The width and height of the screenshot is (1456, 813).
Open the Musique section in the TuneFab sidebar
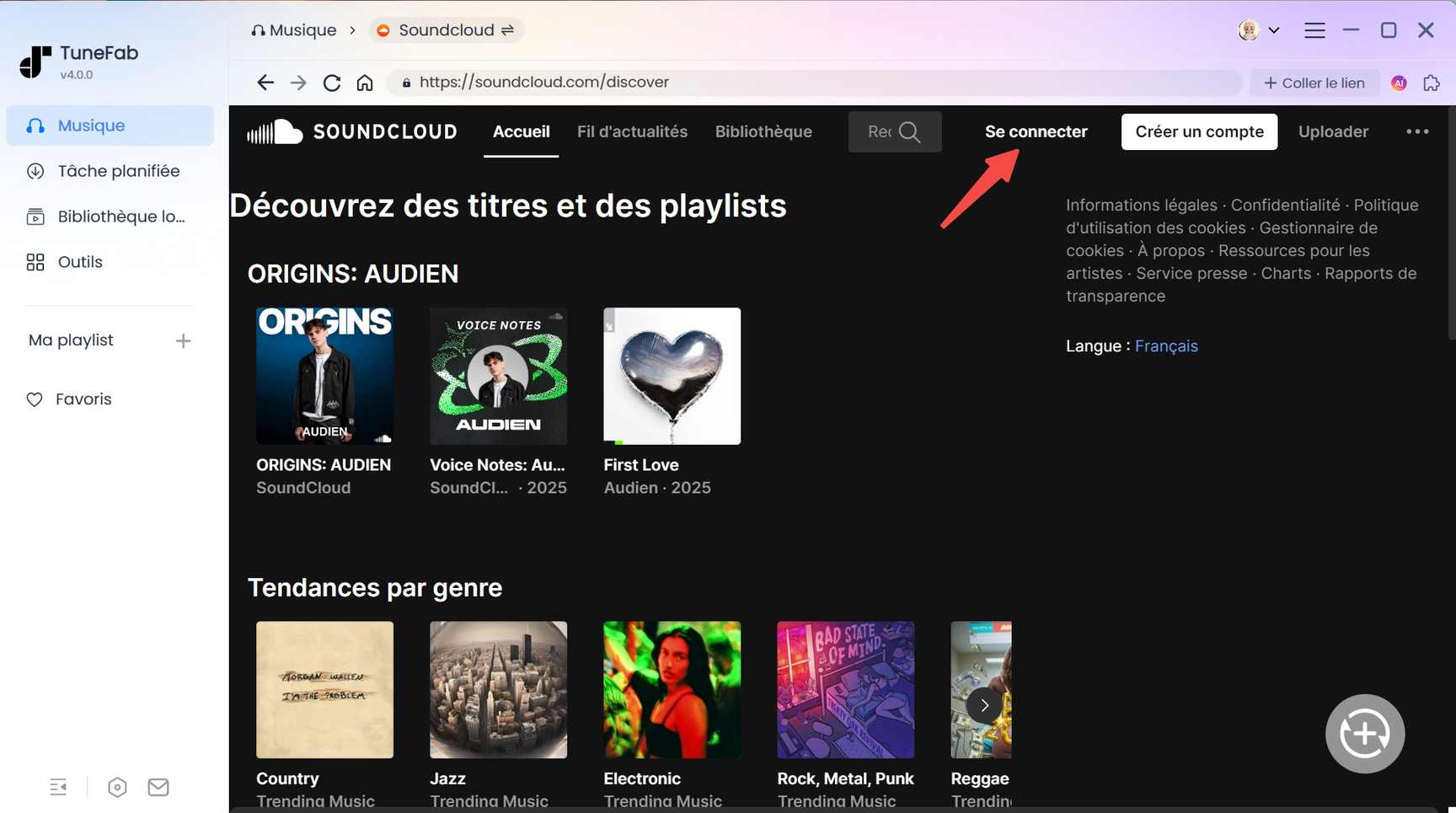point(90,125)
